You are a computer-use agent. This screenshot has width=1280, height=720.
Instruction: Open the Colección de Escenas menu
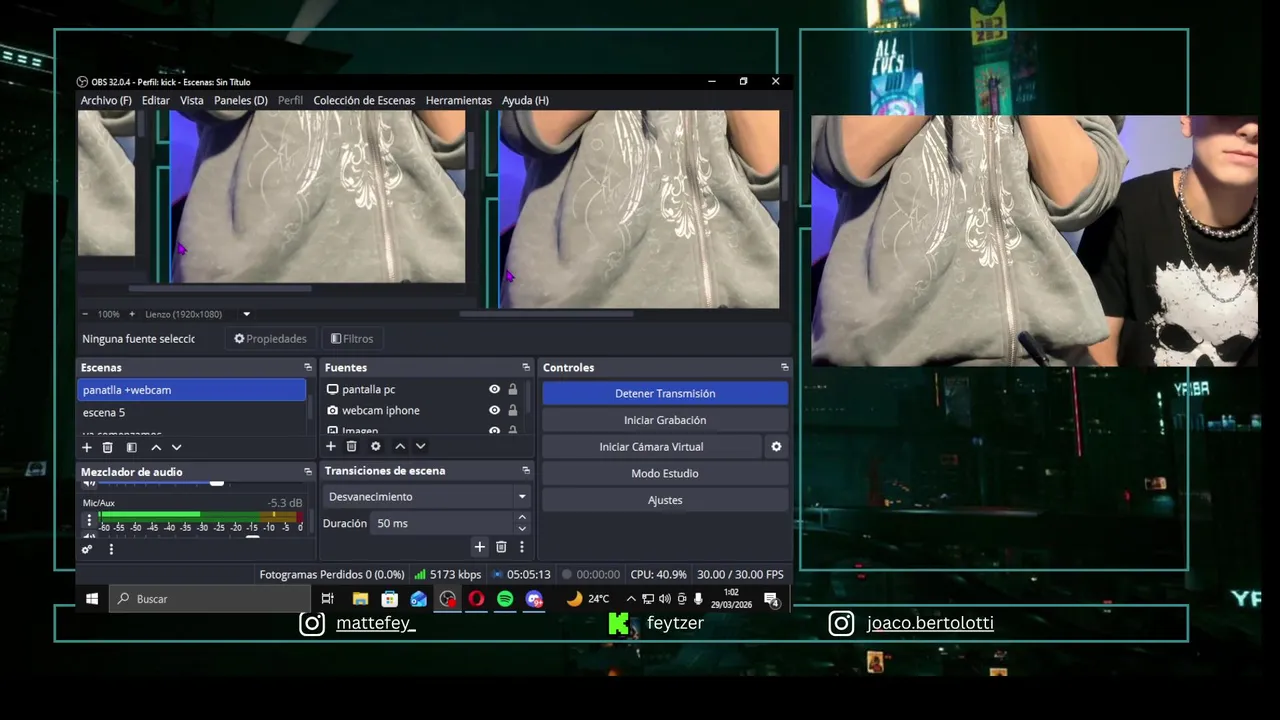coord(364,100)
